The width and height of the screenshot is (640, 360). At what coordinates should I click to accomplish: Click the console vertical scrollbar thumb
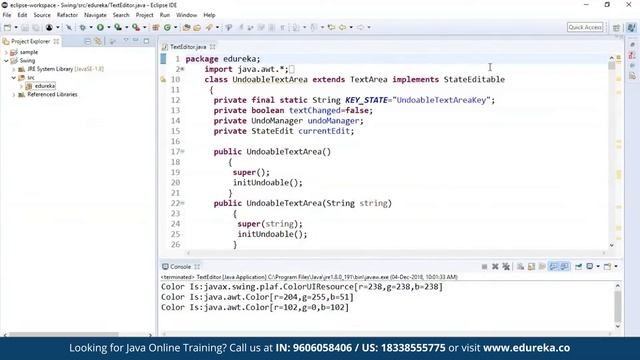[x=618, y=306]
